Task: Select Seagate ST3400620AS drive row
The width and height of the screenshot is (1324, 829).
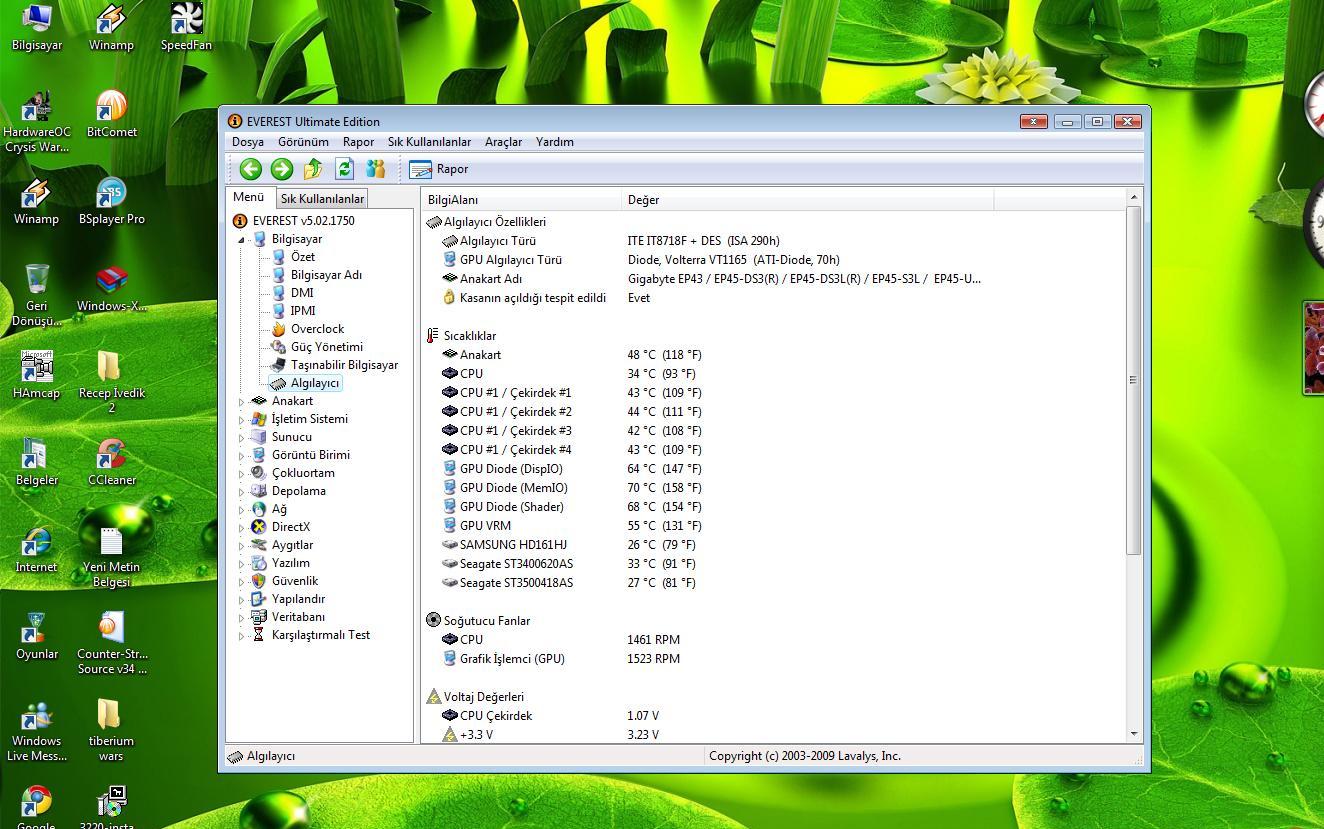Action: tap(773, 564)
